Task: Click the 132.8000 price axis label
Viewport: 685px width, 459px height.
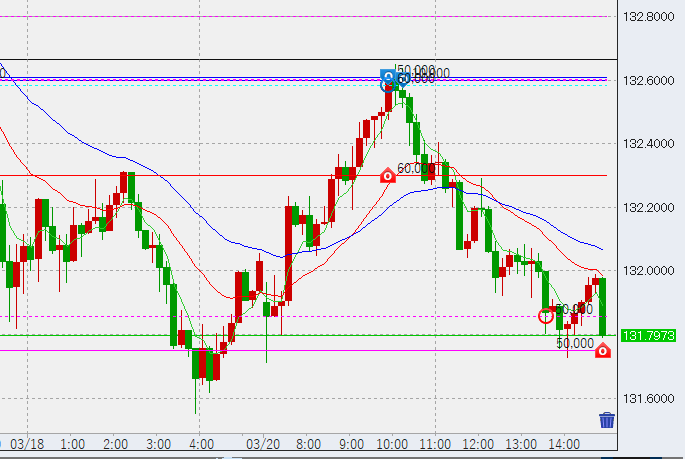Action: 649,17
